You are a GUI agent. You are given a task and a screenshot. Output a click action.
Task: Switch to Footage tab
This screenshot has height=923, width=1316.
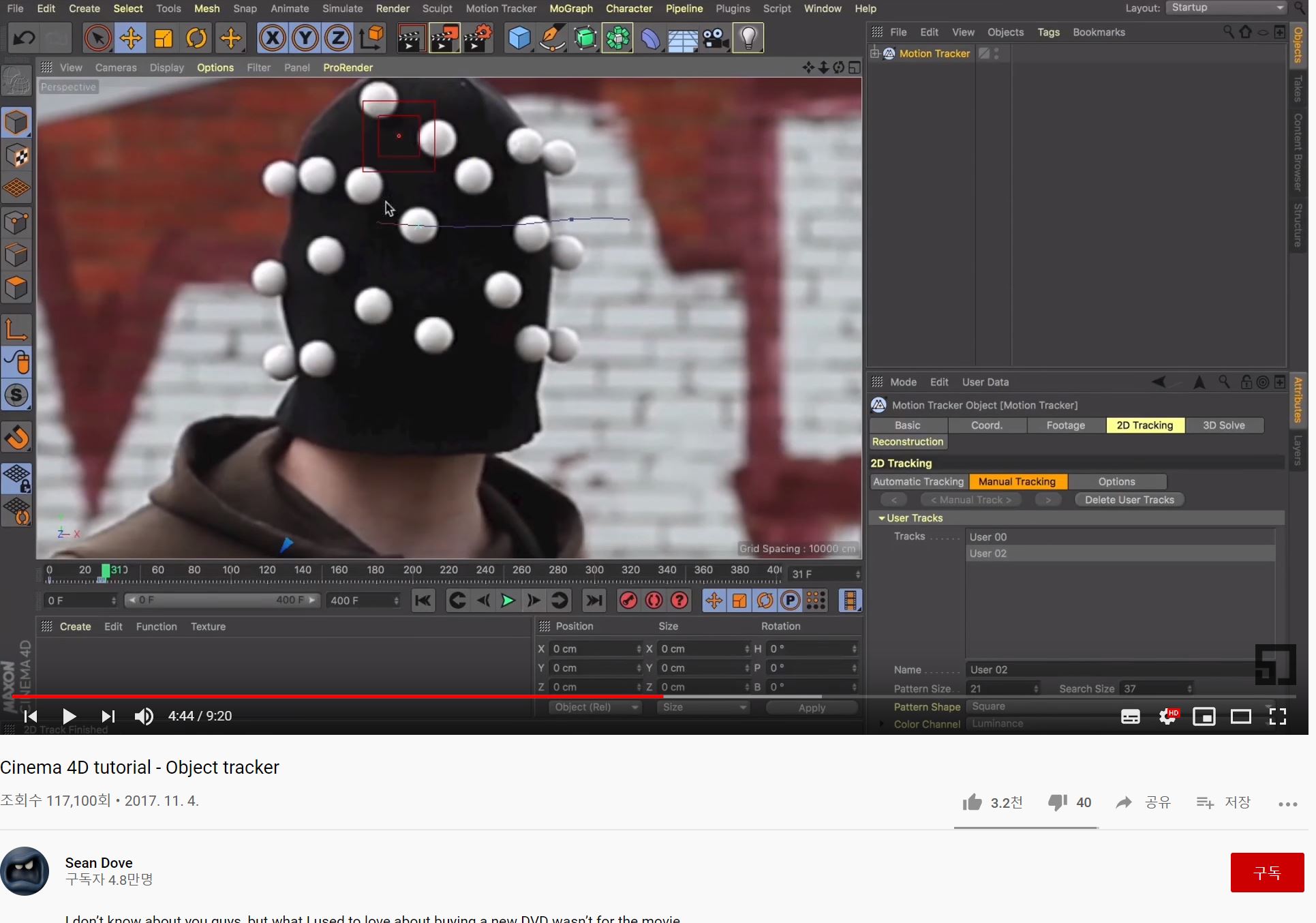1066,425
